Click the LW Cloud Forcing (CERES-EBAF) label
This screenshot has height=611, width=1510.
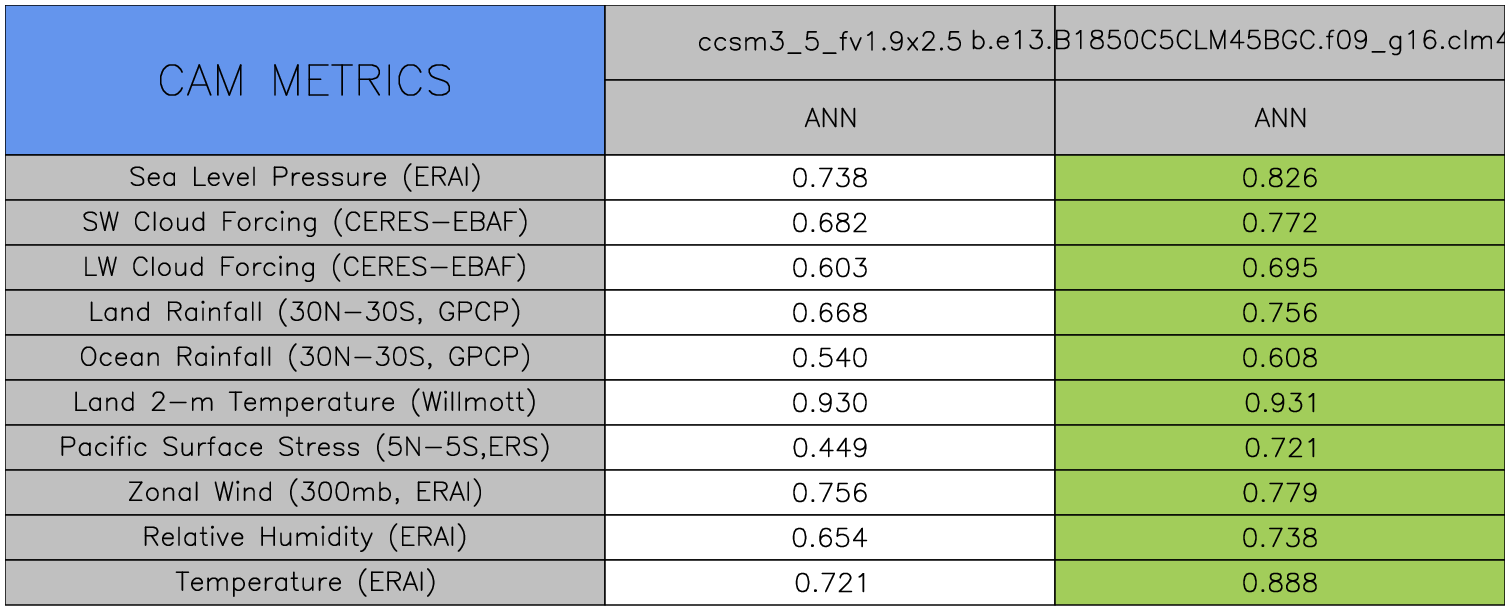click(305, 267)
